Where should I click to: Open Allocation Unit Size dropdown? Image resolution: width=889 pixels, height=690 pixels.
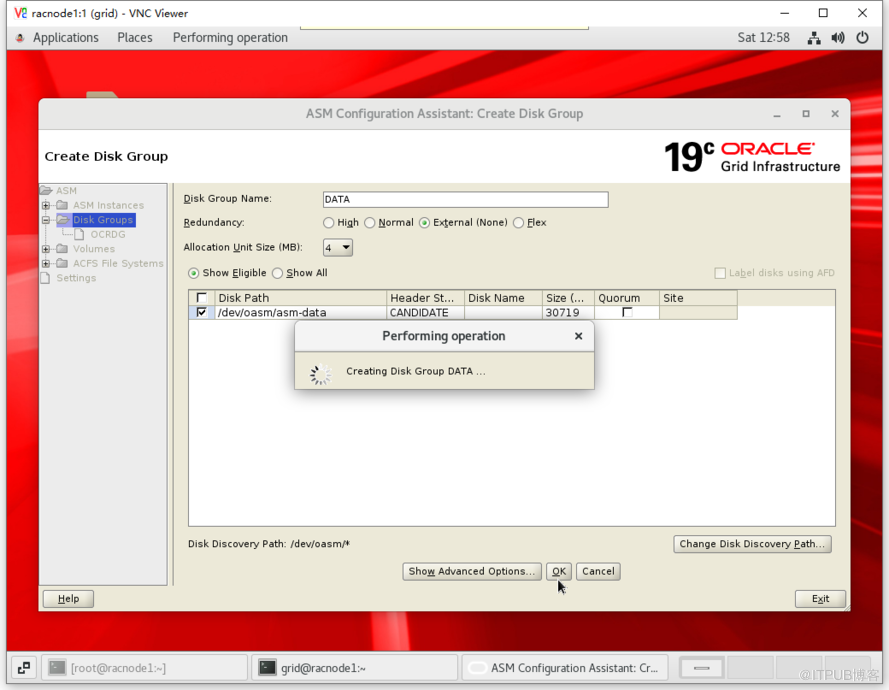pos(338,247)
